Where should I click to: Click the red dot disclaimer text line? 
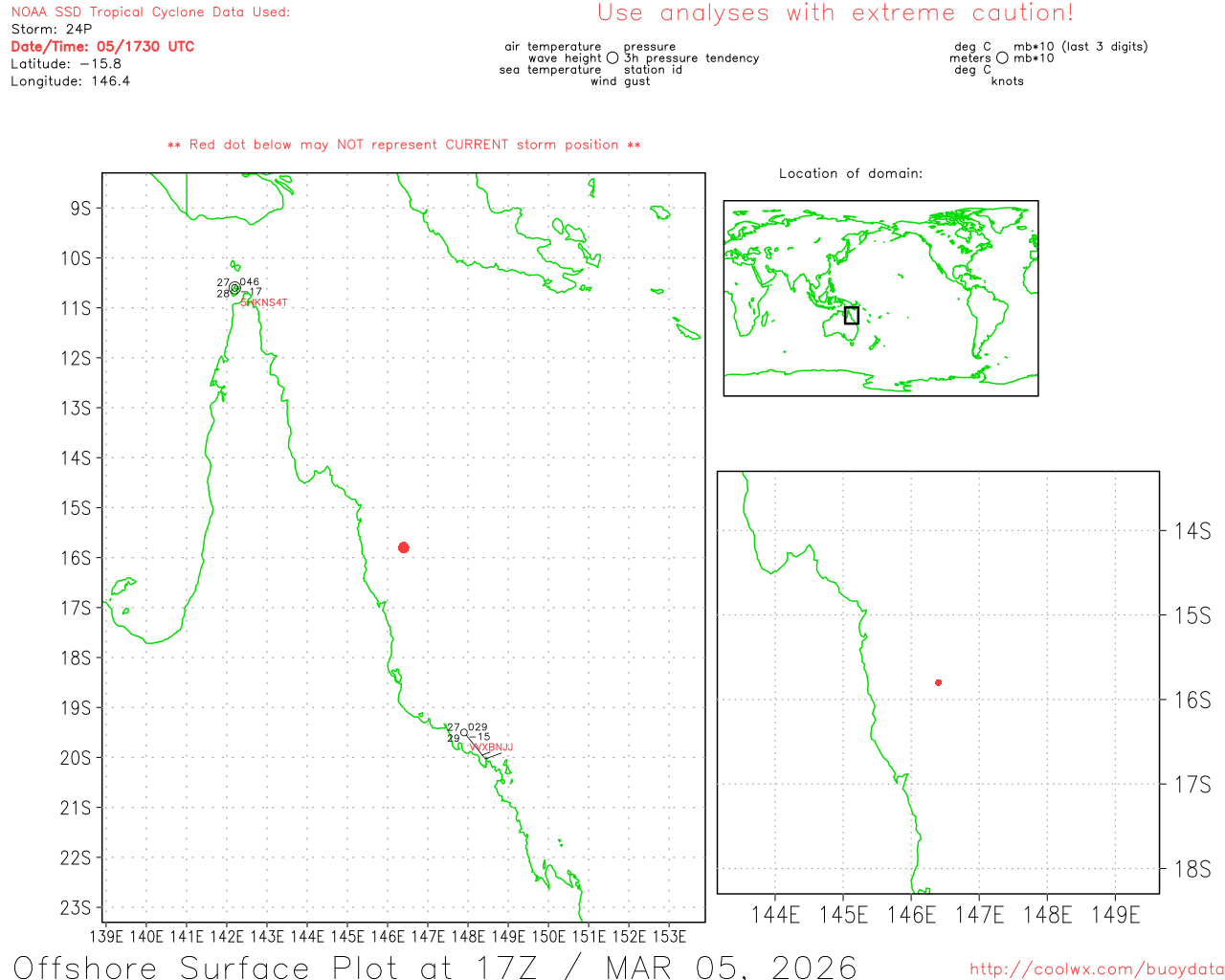pos(404,145)
